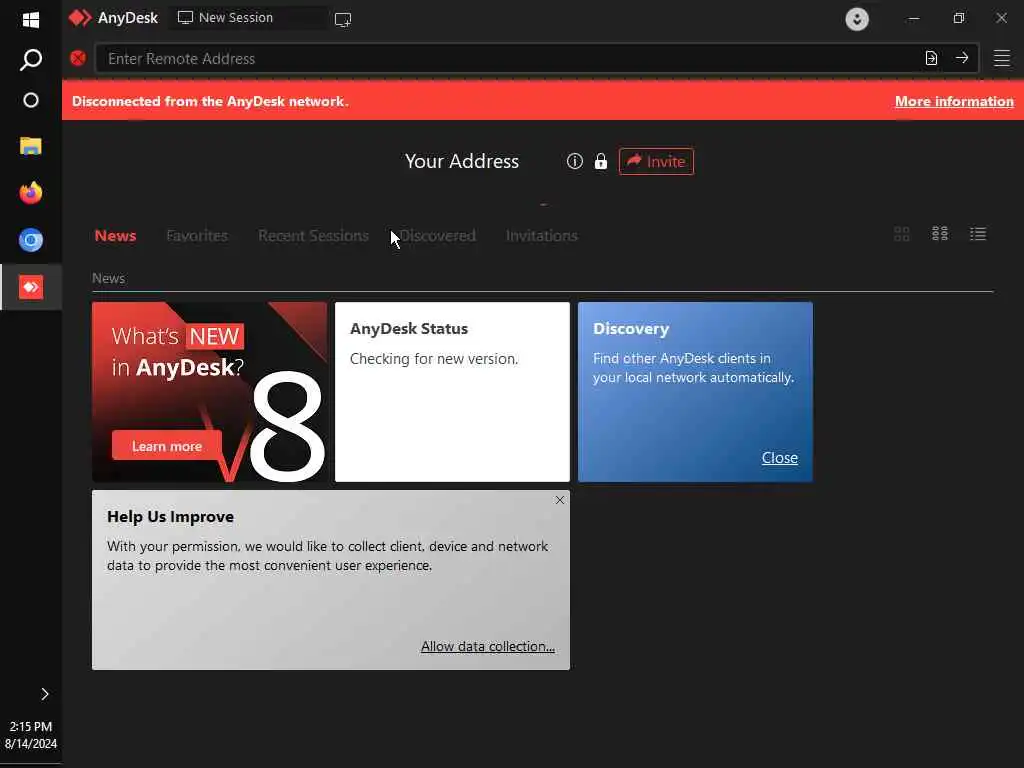Open the hamburger main menu

point(1002,58)
